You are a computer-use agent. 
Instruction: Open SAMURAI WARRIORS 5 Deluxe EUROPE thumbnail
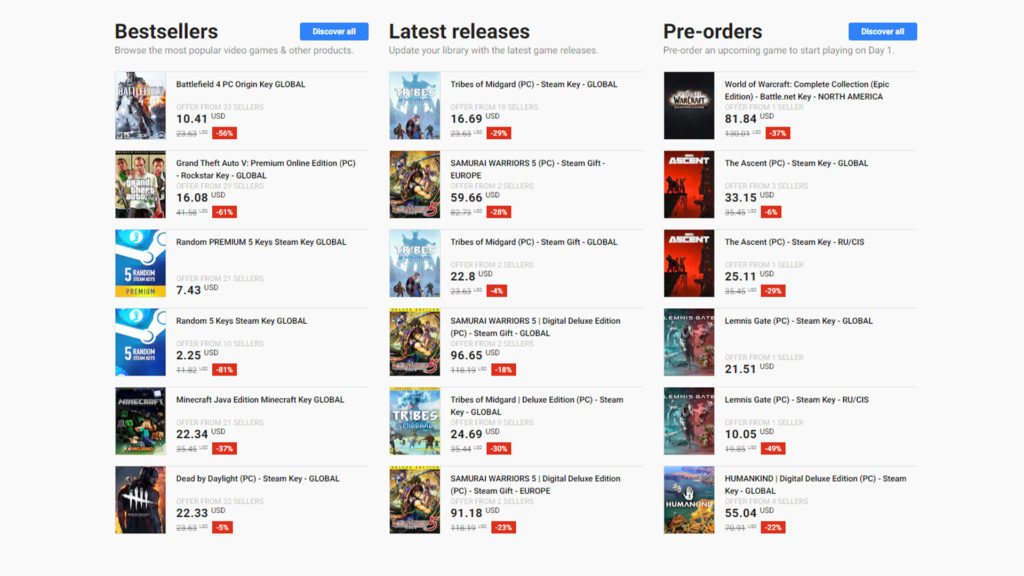click(x=415, y=500)
